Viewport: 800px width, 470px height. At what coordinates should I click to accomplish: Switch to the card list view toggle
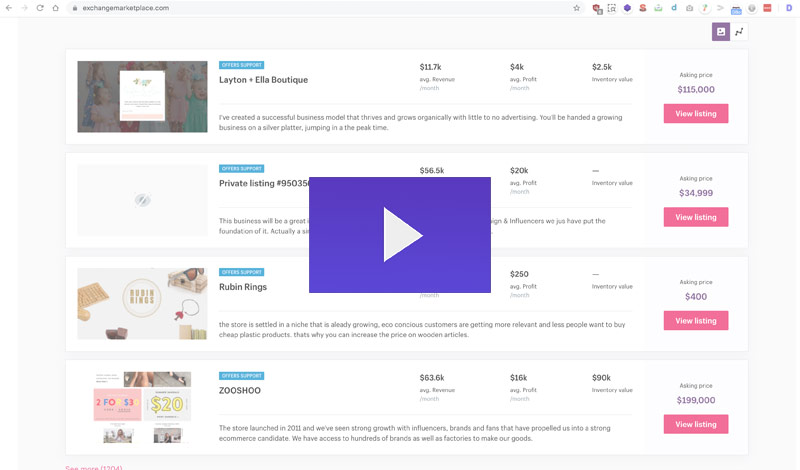[x=721, y=32]
